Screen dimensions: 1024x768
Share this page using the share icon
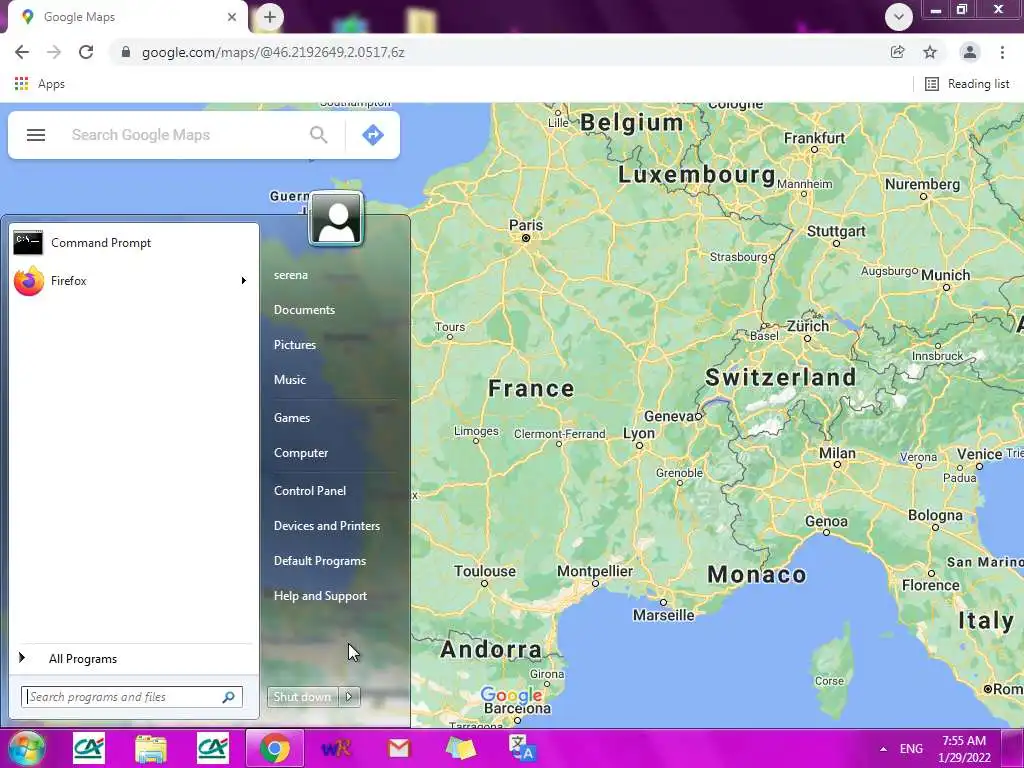point(897,52)
